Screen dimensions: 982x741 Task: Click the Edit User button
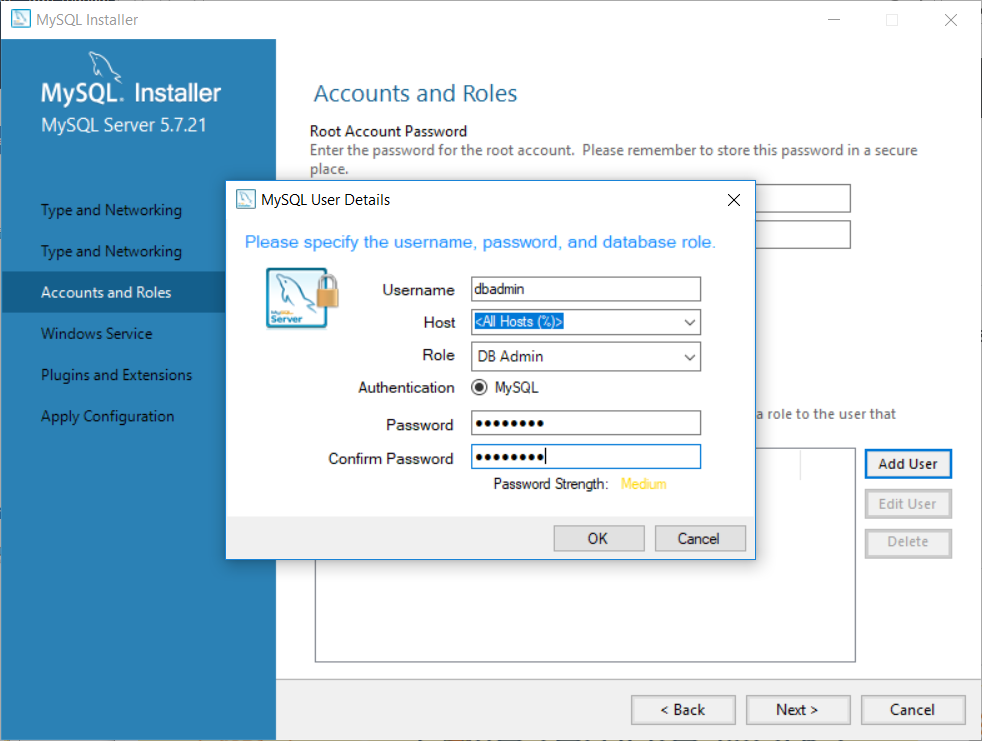[907, 504]
